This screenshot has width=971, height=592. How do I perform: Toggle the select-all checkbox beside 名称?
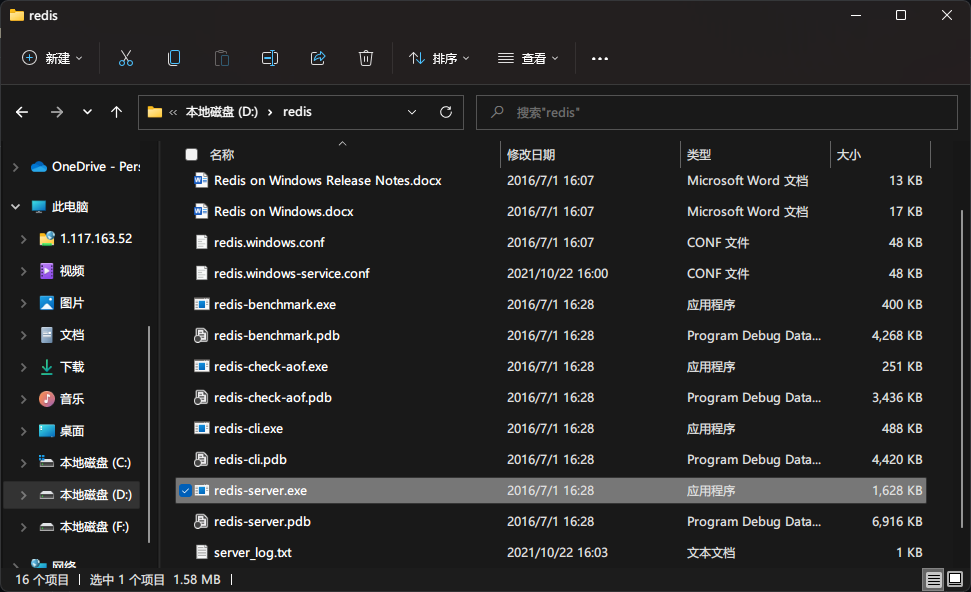click(x=191, y=154)
